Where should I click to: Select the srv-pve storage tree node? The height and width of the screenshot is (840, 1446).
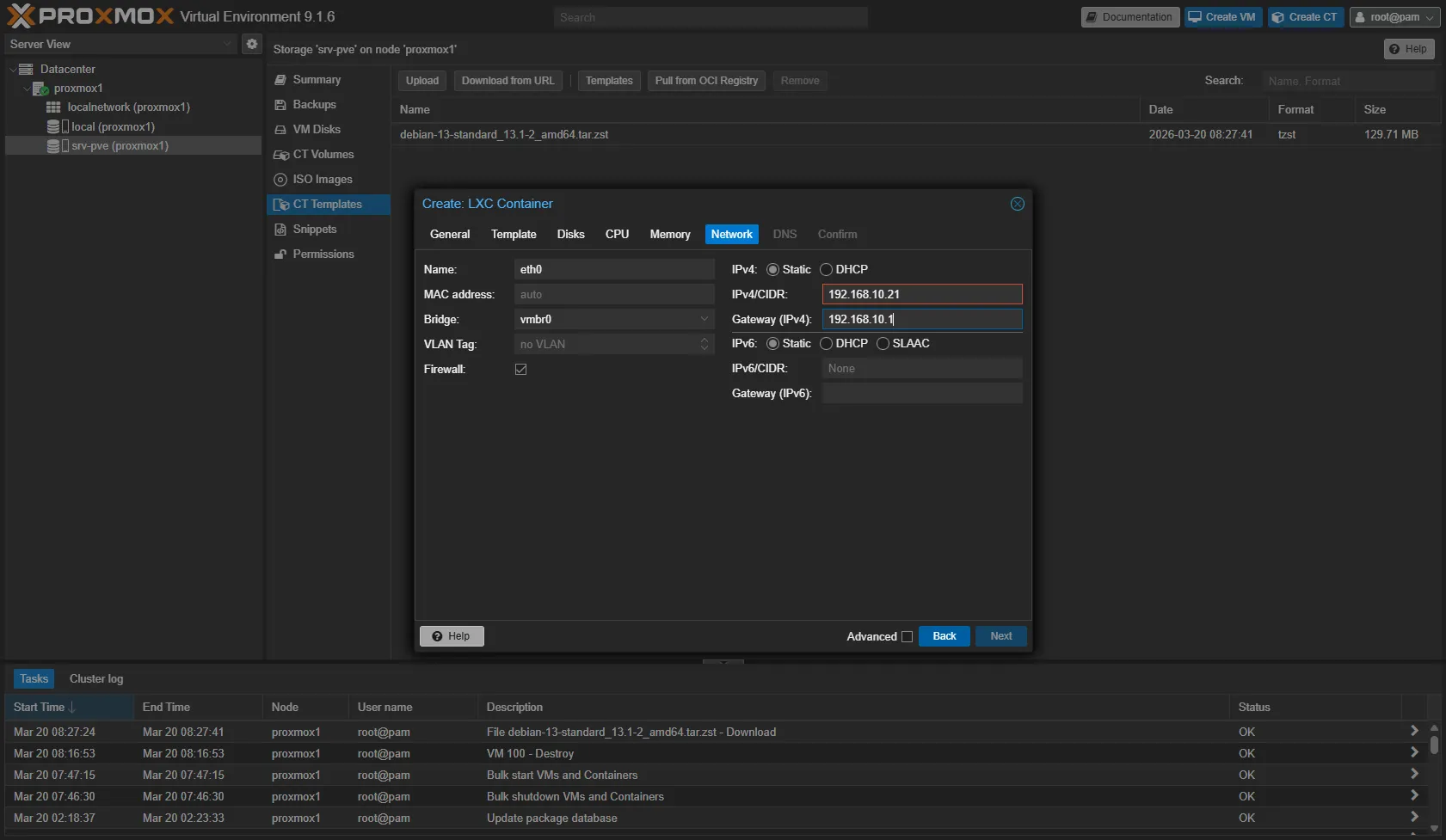[120, 146]
